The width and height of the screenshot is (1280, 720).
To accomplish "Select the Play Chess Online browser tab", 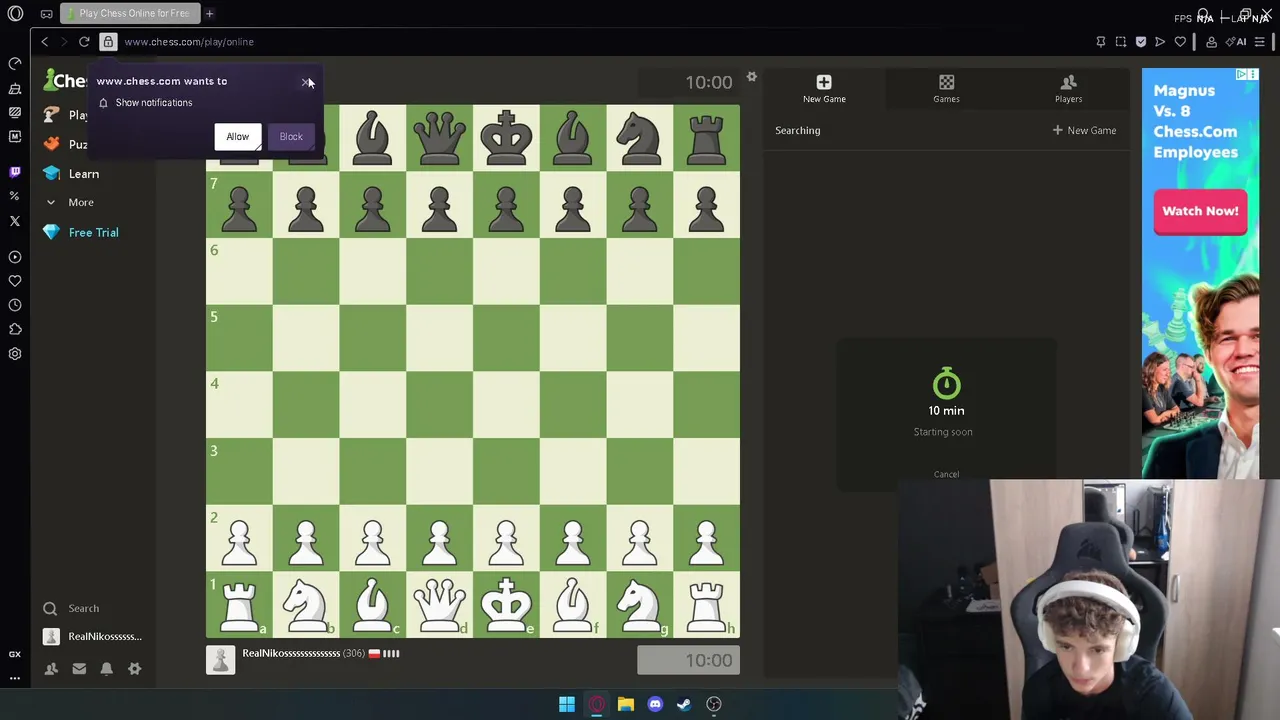I will pyautogui.click(x=129, y=14).
